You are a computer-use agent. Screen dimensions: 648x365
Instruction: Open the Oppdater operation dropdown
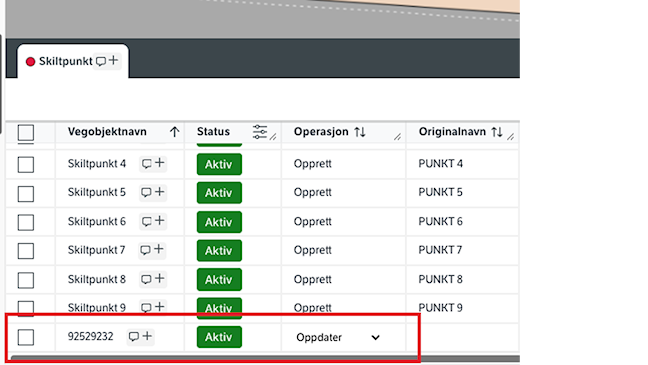click(x=338, y=337)
